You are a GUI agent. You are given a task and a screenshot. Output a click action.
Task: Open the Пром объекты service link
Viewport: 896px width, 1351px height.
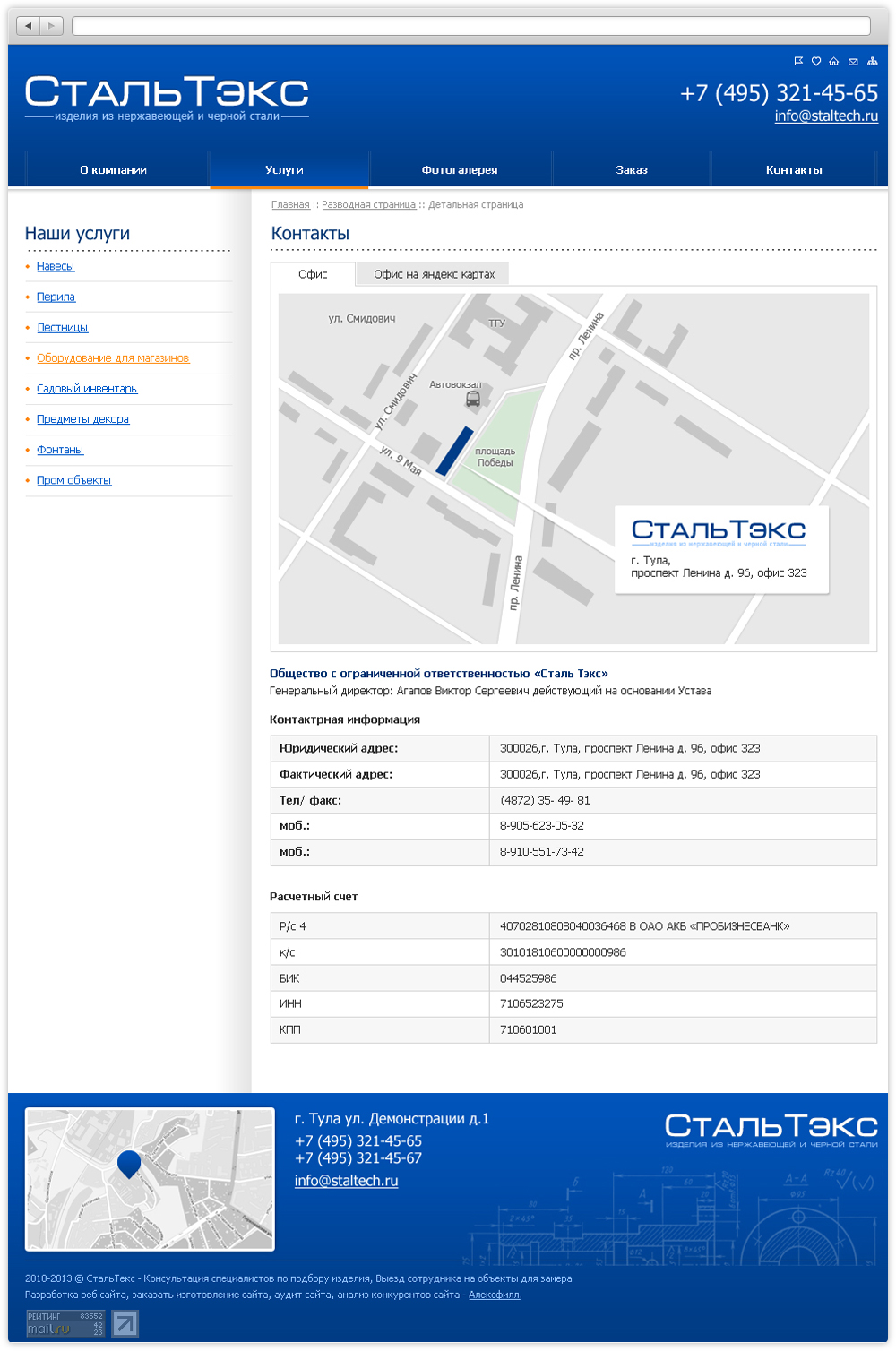(x=74, y=480)
